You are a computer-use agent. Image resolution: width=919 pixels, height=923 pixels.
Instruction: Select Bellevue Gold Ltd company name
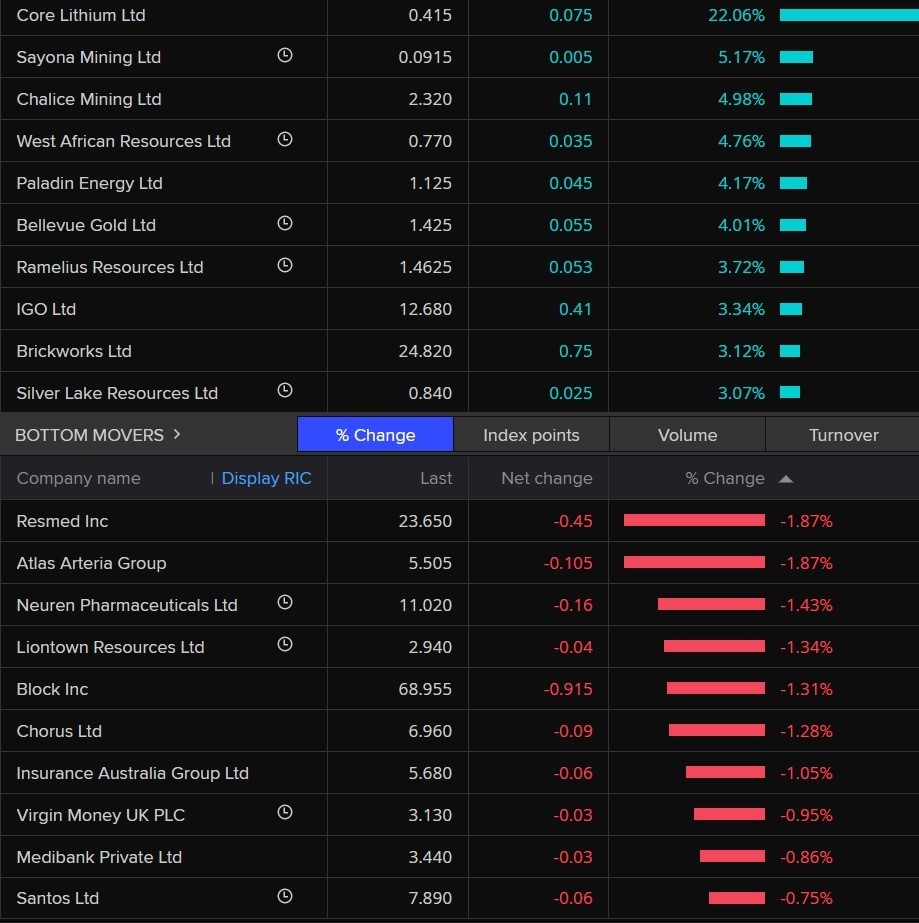coord(86,225)
